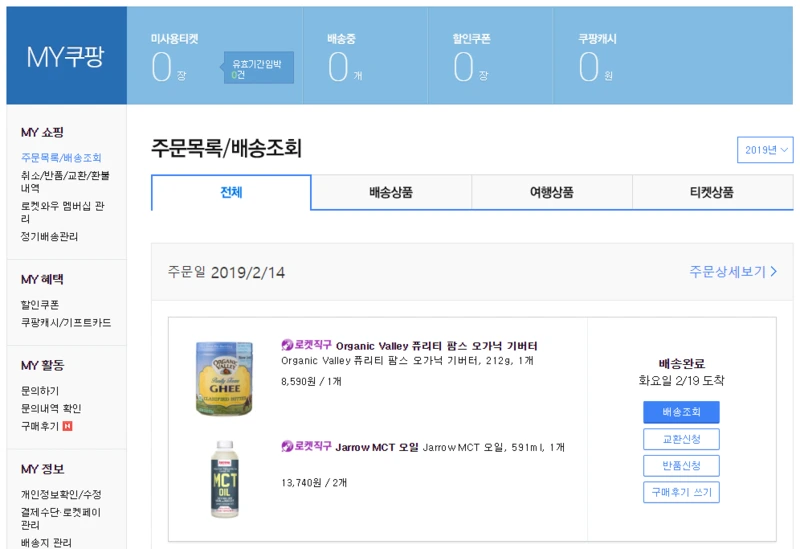Open 개인정보확인/수정 in sidebar
Viewport: 800px width, 549px height.
[x=61, y=494]
